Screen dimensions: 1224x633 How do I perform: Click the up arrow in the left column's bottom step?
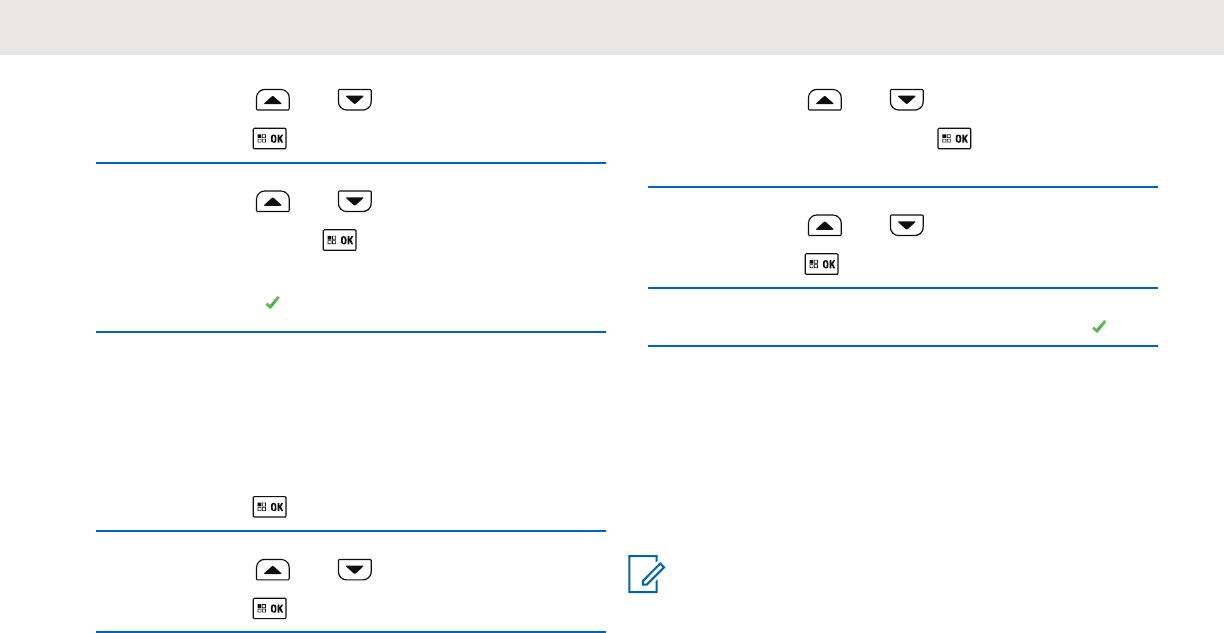(273, 569)
